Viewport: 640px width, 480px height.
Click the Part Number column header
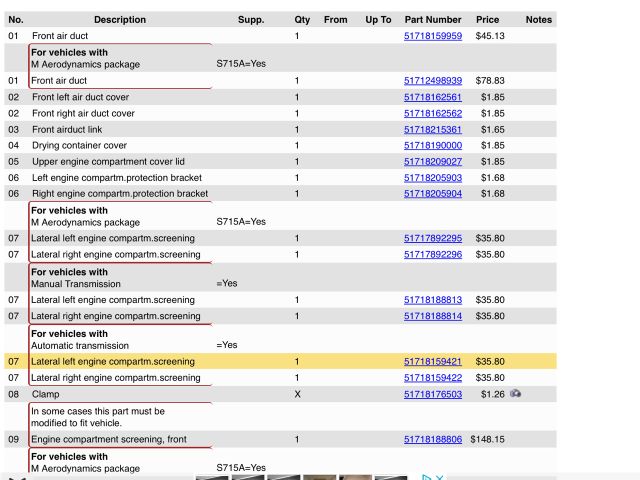point(432,19)
